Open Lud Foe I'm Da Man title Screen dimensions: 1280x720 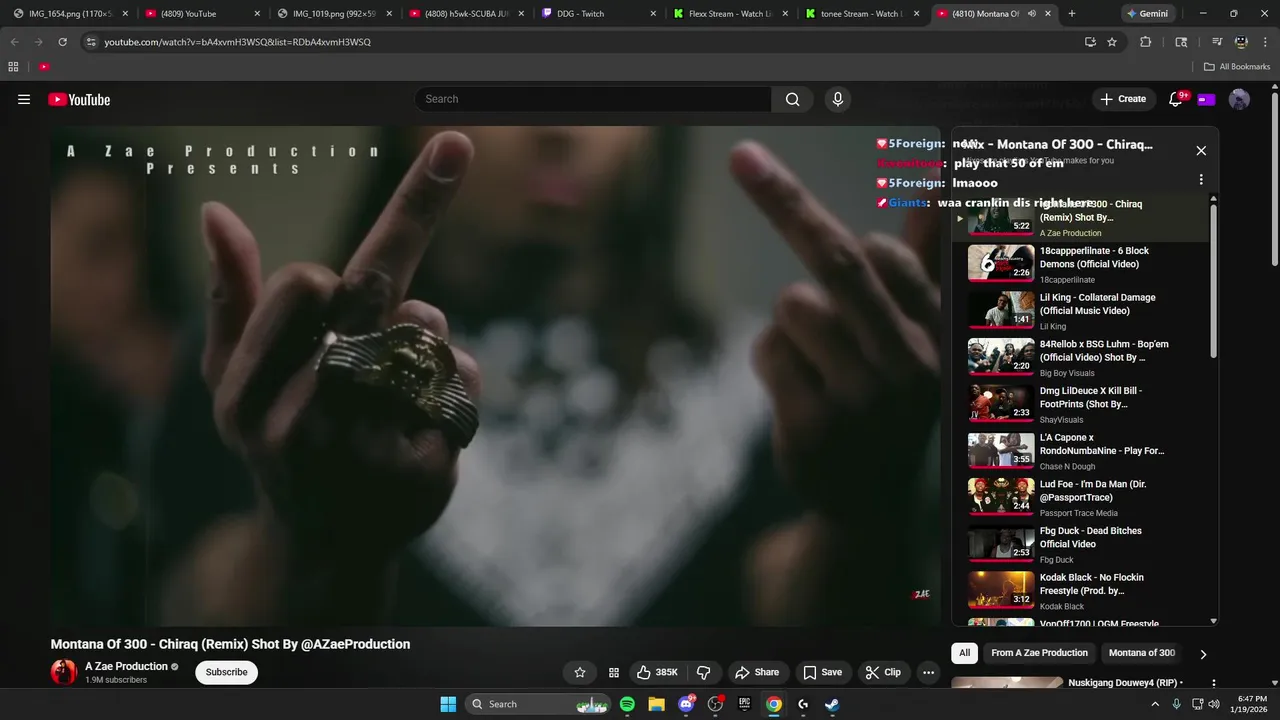1093,491
